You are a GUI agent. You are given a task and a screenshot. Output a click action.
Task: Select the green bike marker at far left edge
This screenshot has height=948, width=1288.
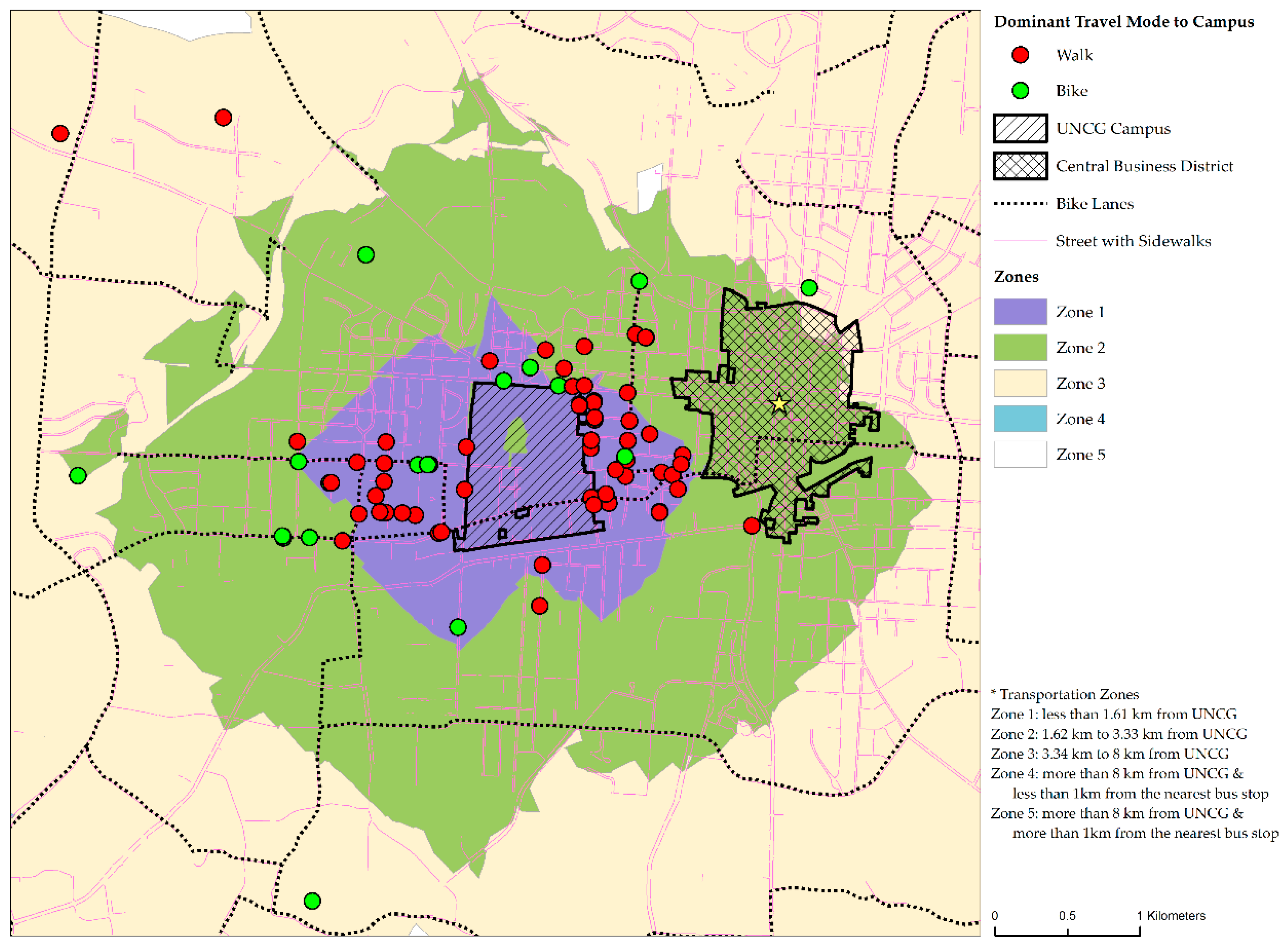[78, 476]
